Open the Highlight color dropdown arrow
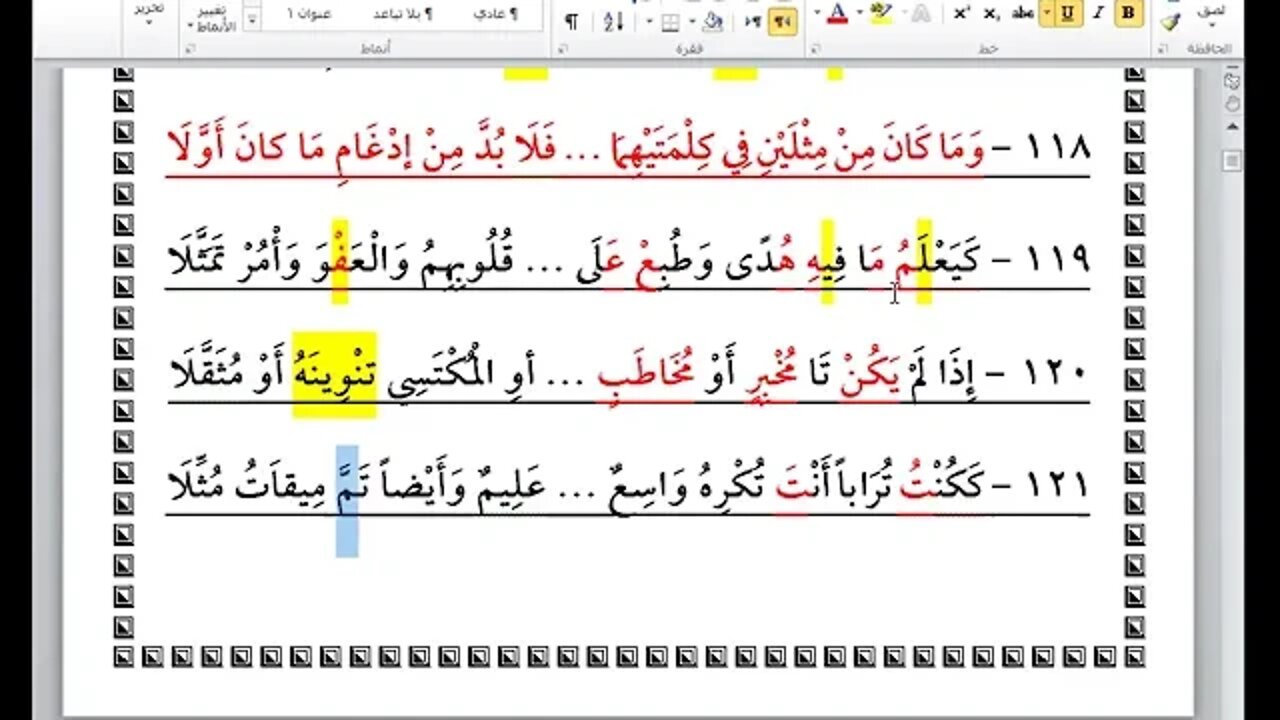The image size is (1280, 720). [860, 12]
